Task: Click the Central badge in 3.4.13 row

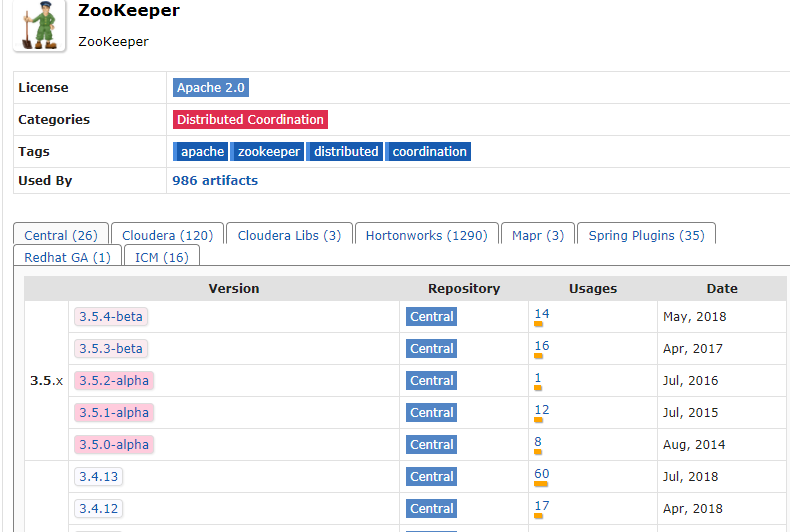Action: 431,476
